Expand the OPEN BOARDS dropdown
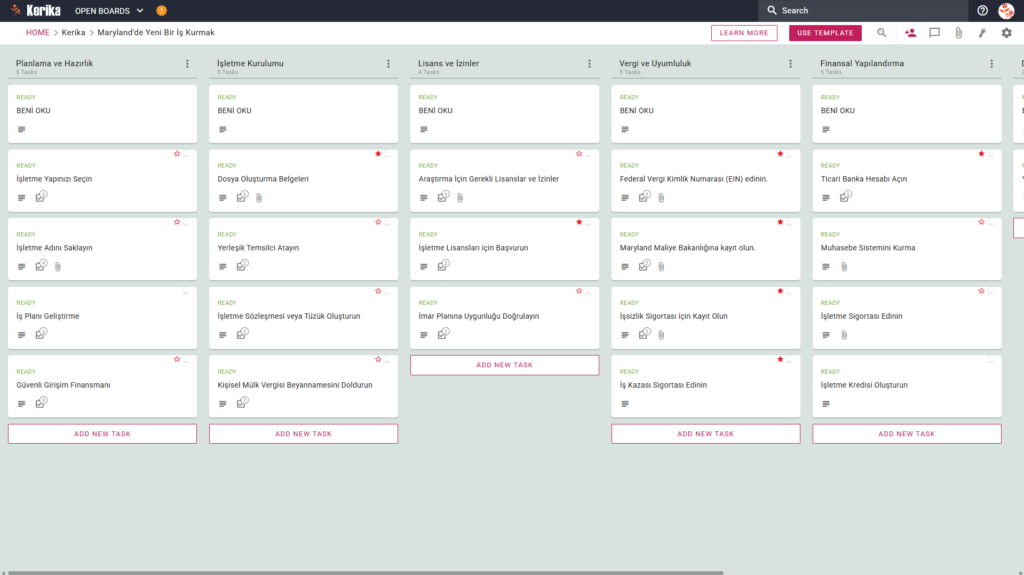Viewport: 1024px width, 575px height. tap(109, 10)
